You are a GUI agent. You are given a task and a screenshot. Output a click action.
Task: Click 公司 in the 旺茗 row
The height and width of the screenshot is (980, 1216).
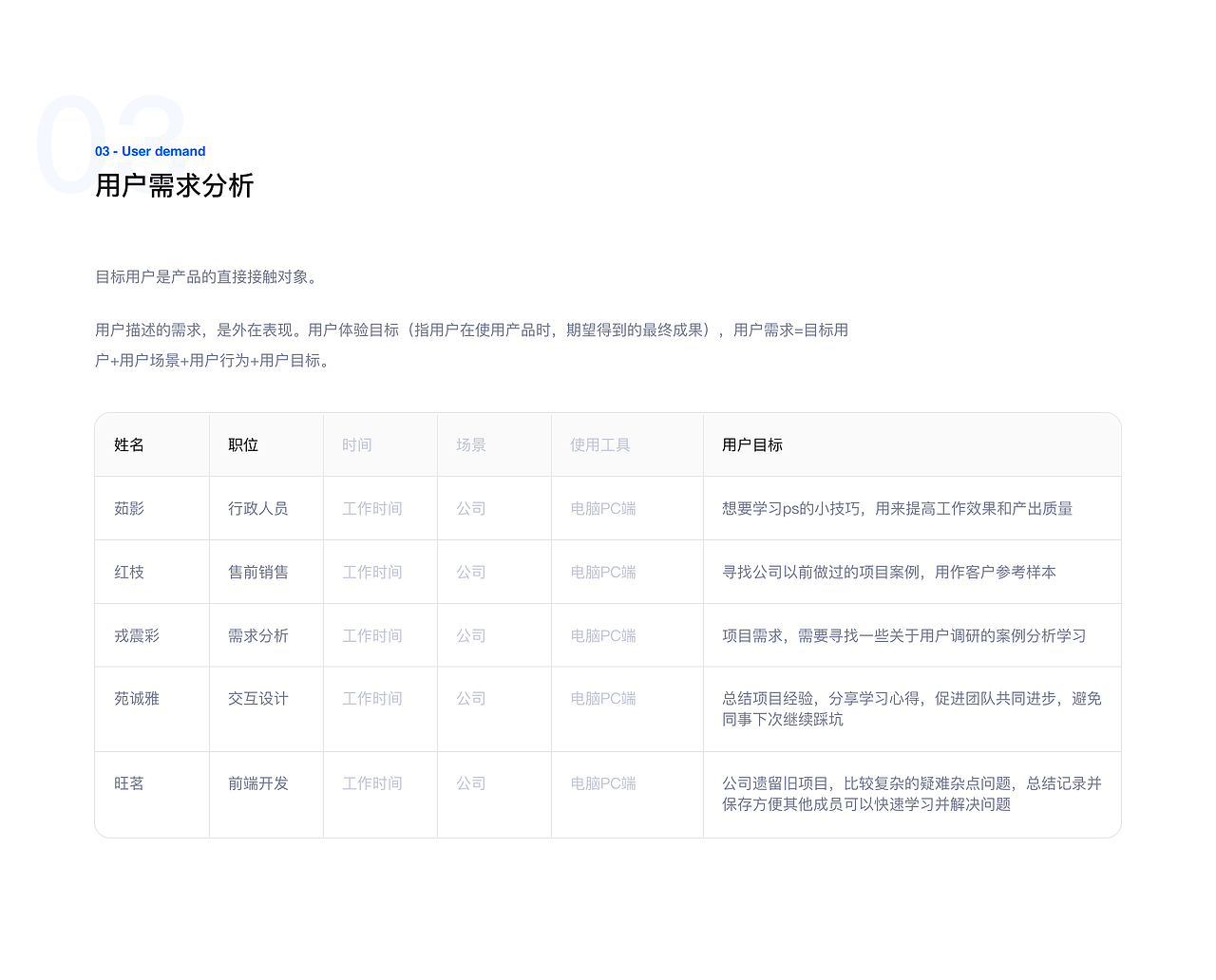point(471,784)
